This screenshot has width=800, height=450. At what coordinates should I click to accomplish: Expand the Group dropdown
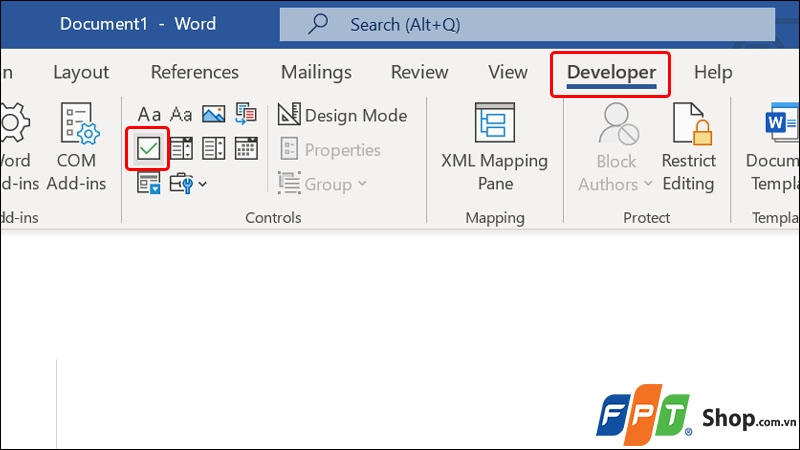[x=322, y=184]
